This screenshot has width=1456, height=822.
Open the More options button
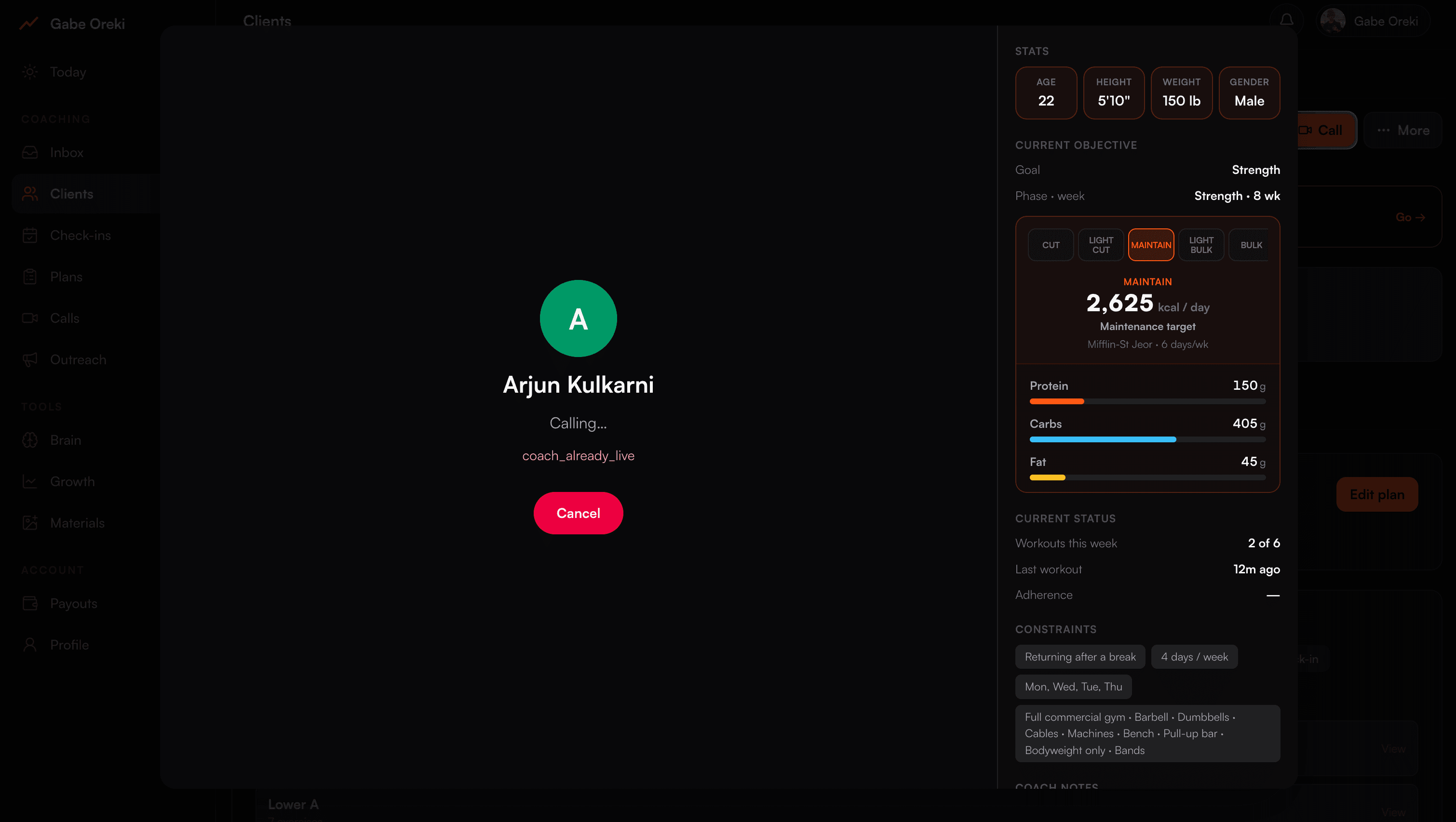(x=1403, y=130)
